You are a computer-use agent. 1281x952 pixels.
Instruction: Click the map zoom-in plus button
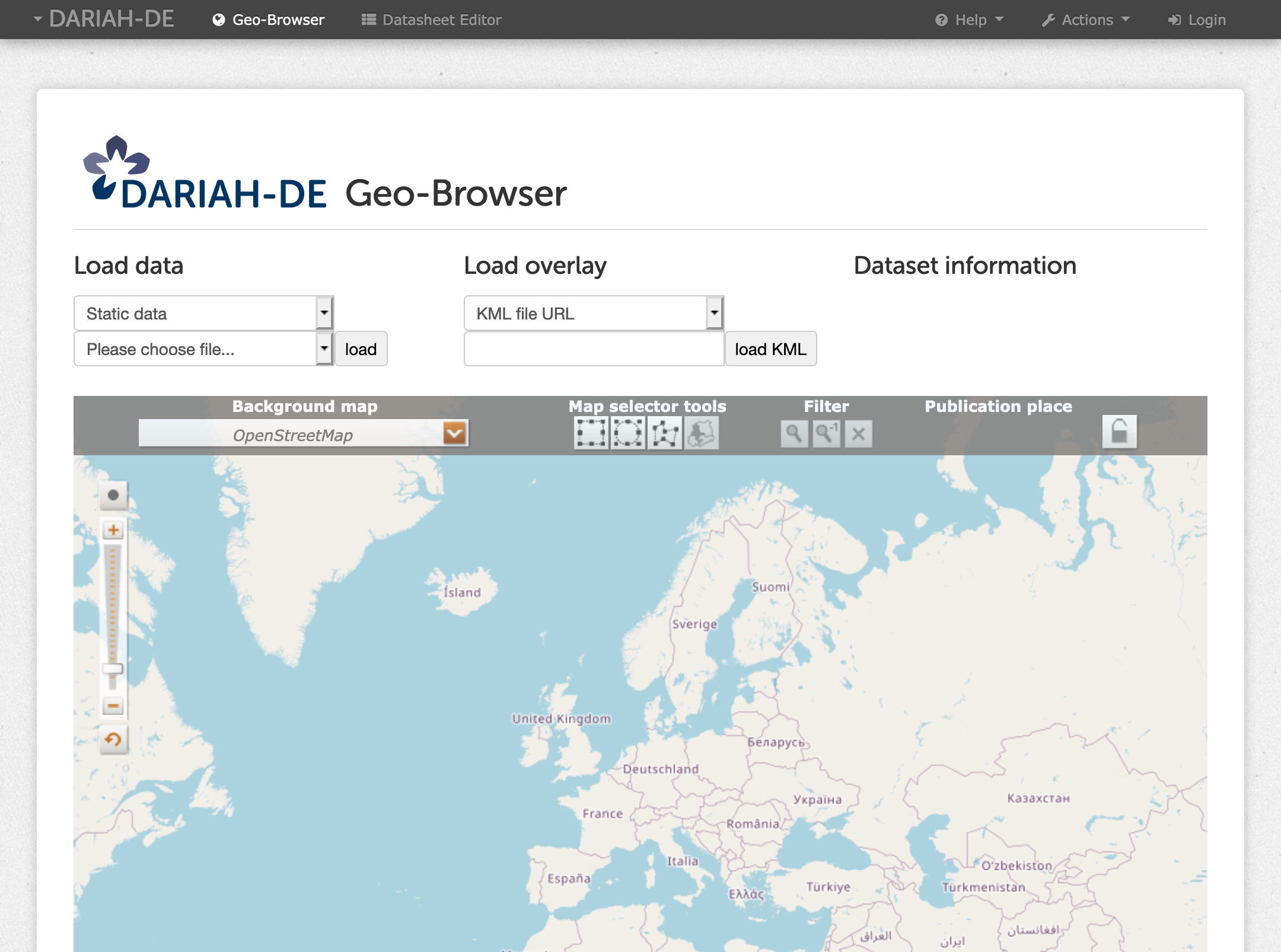pyautogui.click(x=113, y=530)
